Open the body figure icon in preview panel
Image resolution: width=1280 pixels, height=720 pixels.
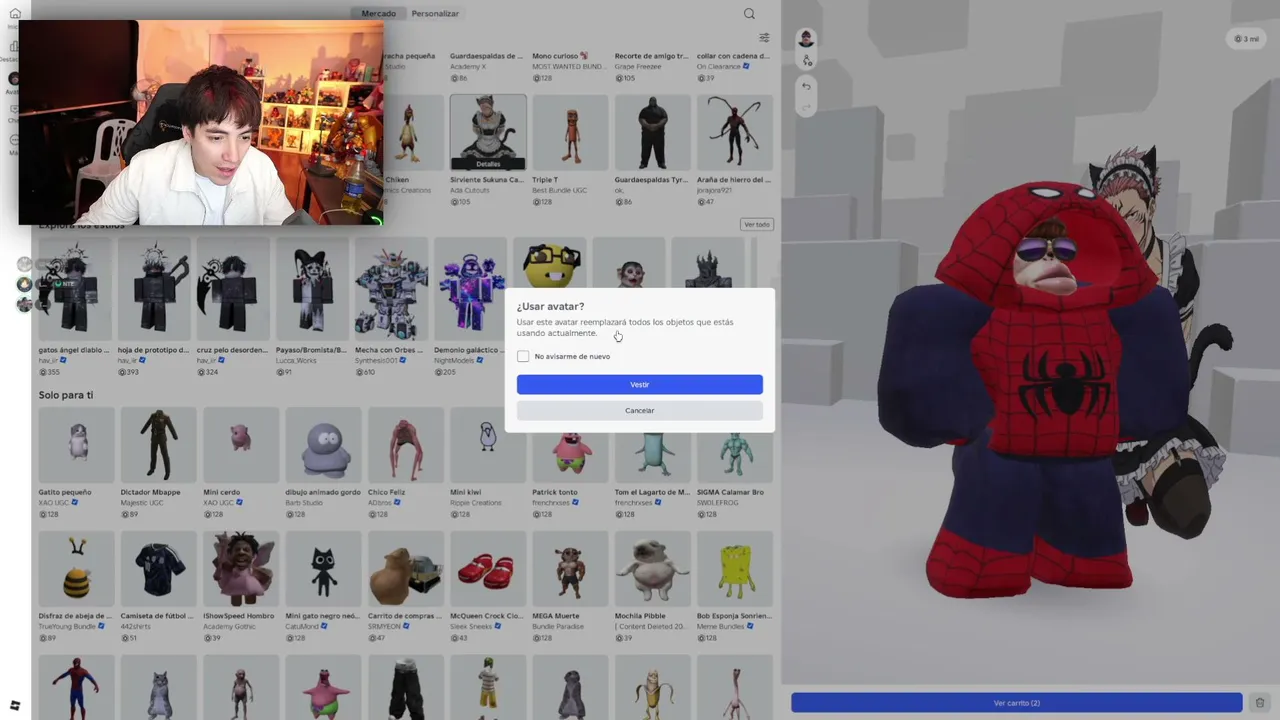[x=806, y=61]
